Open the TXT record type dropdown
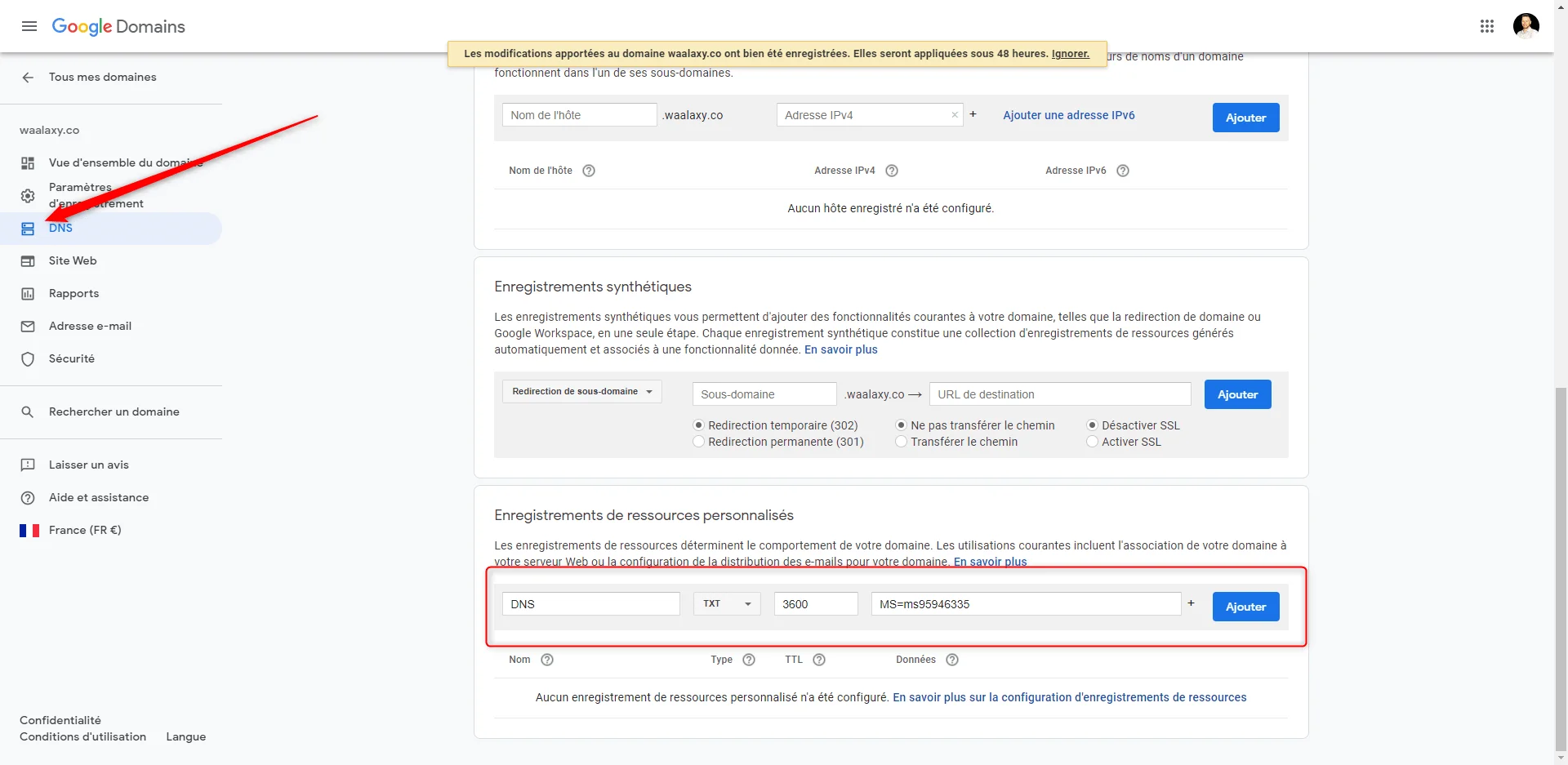1568x765 pixels. click(x=727, y=604)
